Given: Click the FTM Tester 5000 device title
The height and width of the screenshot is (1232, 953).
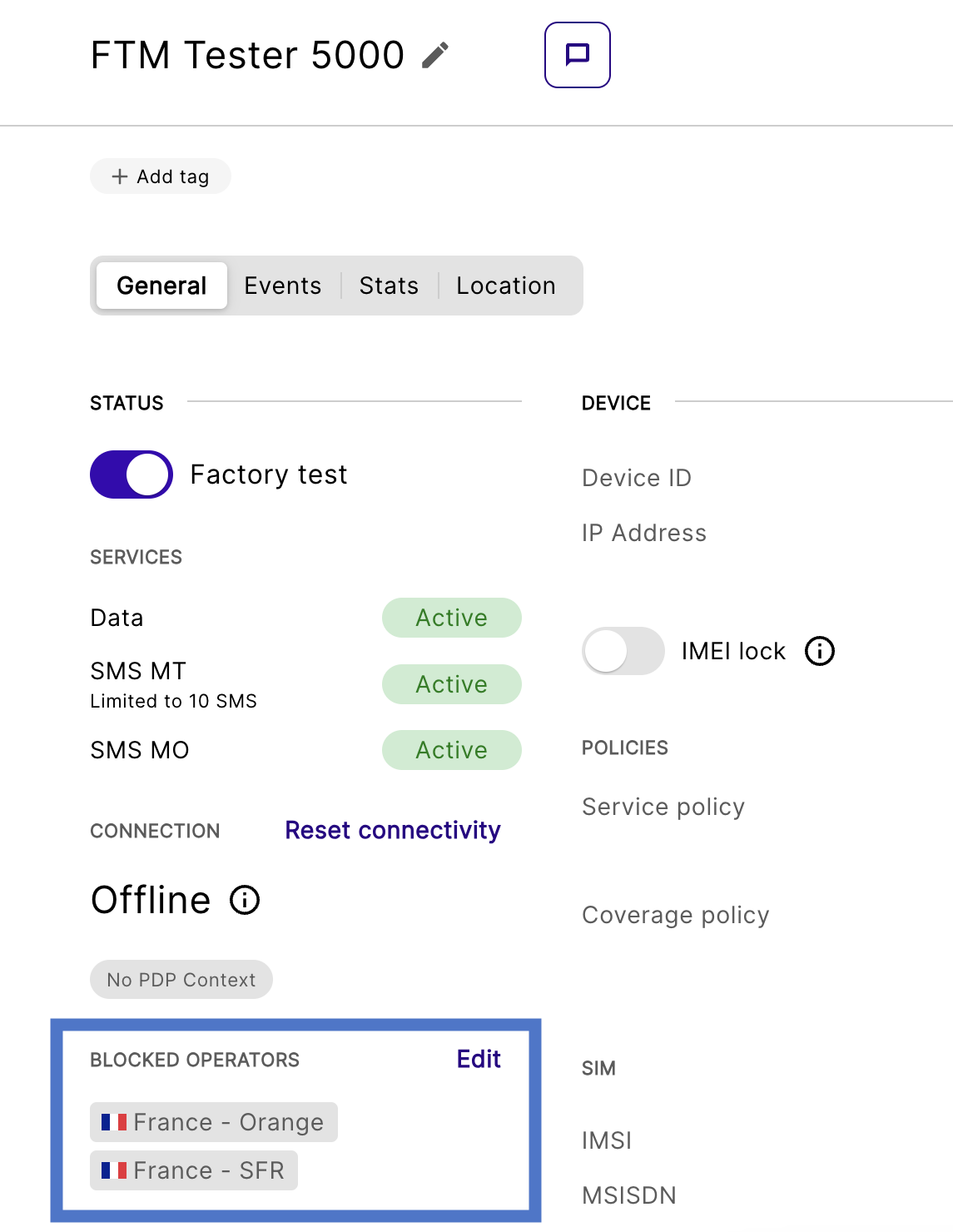Looking at the screenshot, I should point(247,56).
